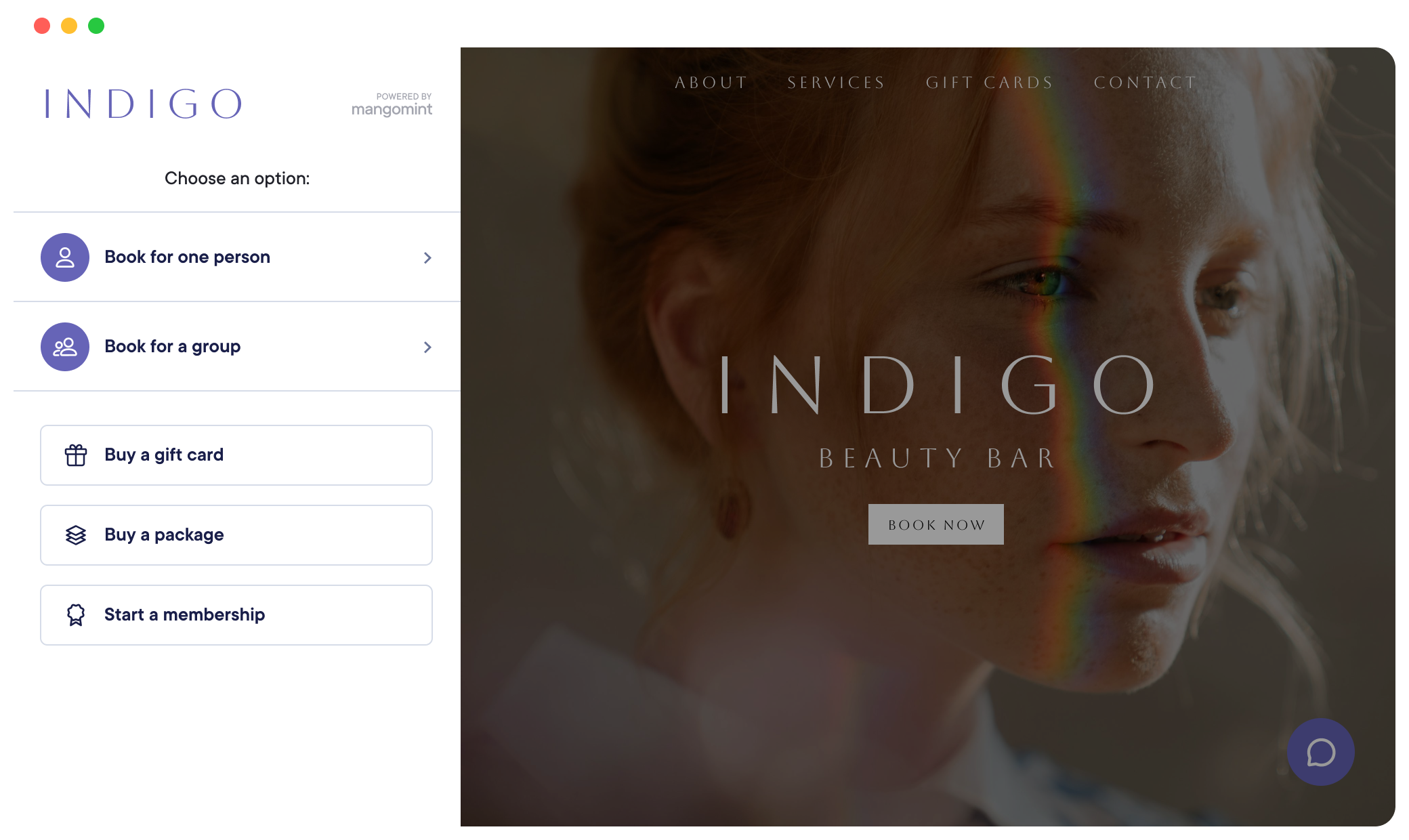Go to GIFT CARDS page
This screenshot has height=840, width=1409.
990,83
